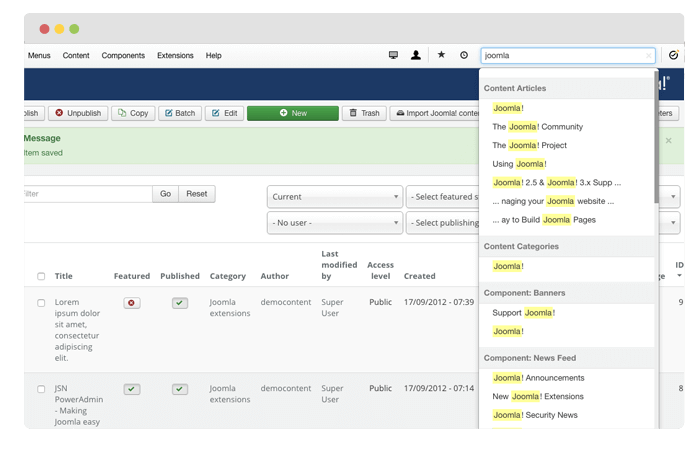
Task: Toggle featured status of Lorem ipsum article
Action: click(132, 303)
